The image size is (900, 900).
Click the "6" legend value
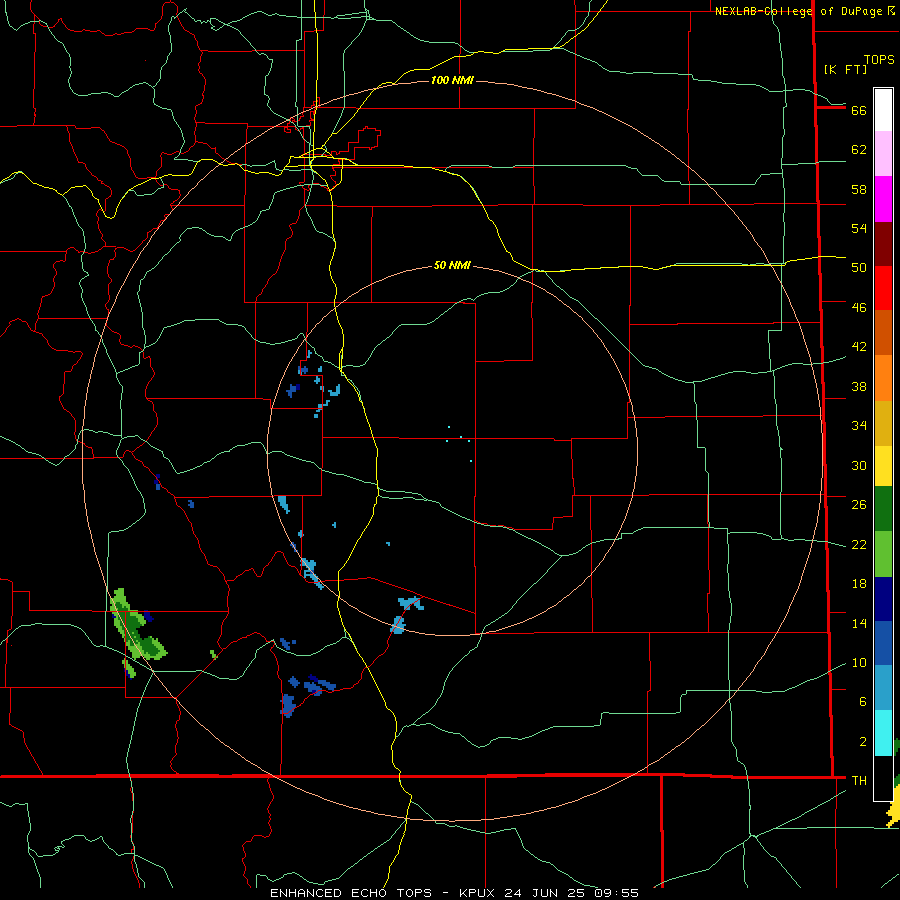(x=862, y=701)
